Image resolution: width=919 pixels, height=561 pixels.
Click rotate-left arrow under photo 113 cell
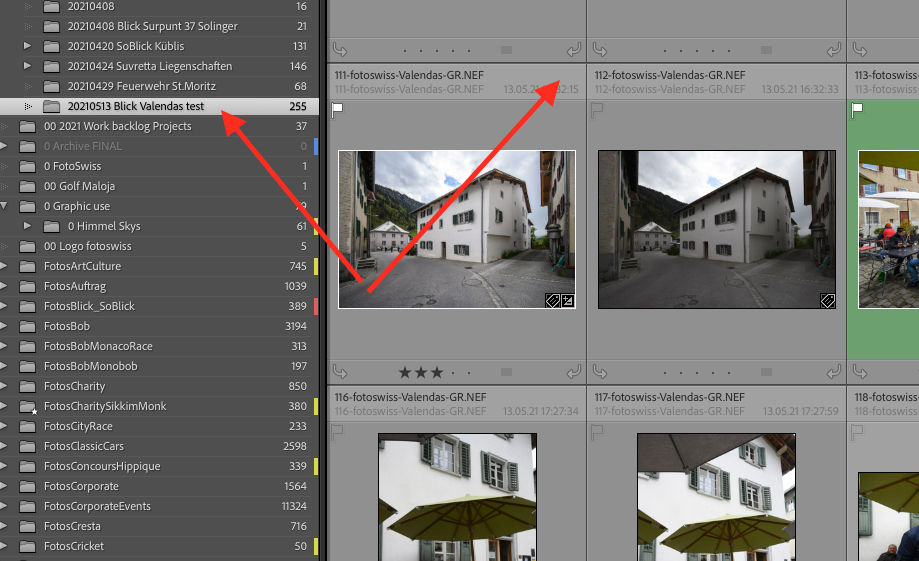[x=860, y=372]
